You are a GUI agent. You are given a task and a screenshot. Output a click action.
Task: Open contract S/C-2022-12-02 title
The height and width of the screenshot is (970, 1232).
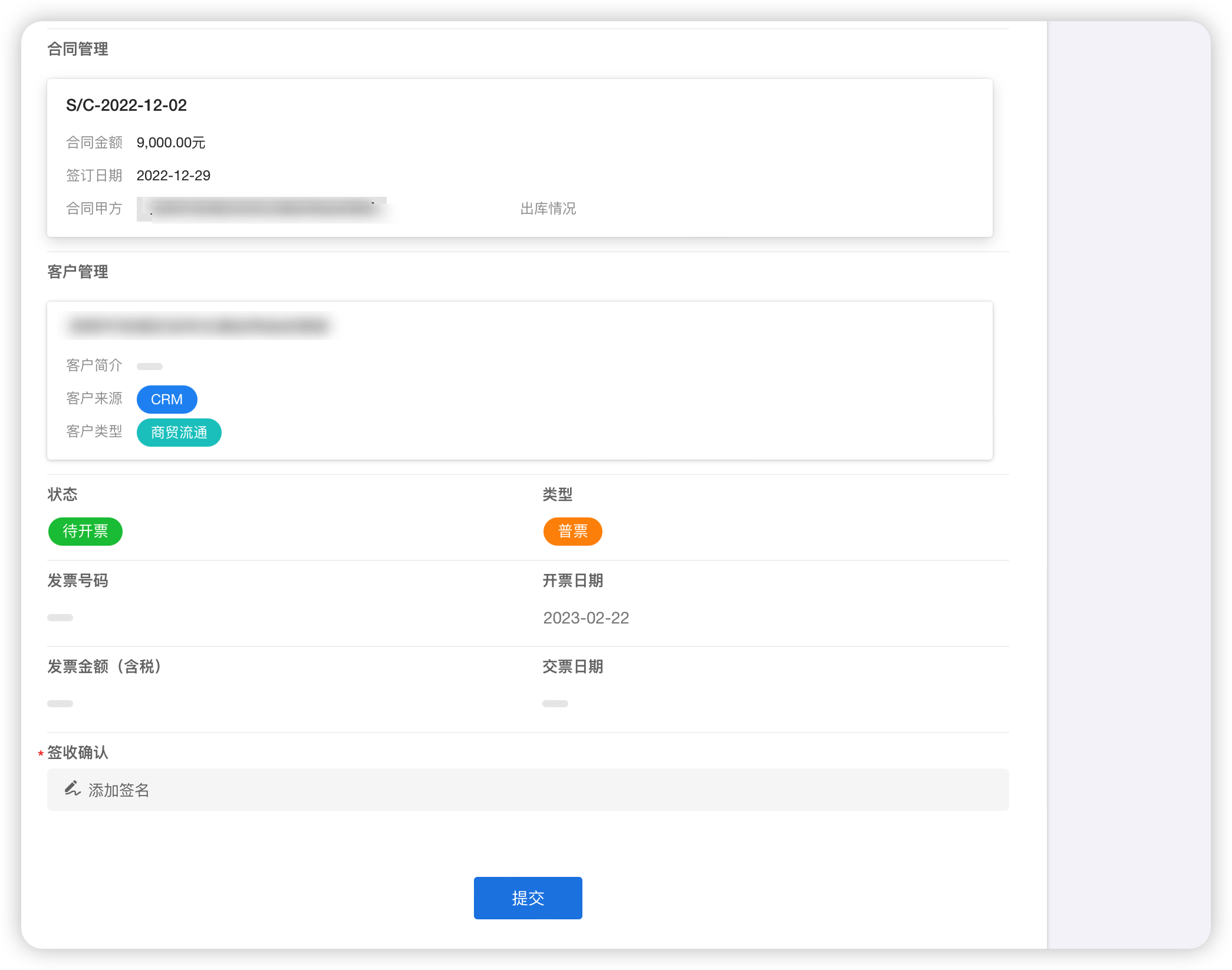click(x=126, y=105)
